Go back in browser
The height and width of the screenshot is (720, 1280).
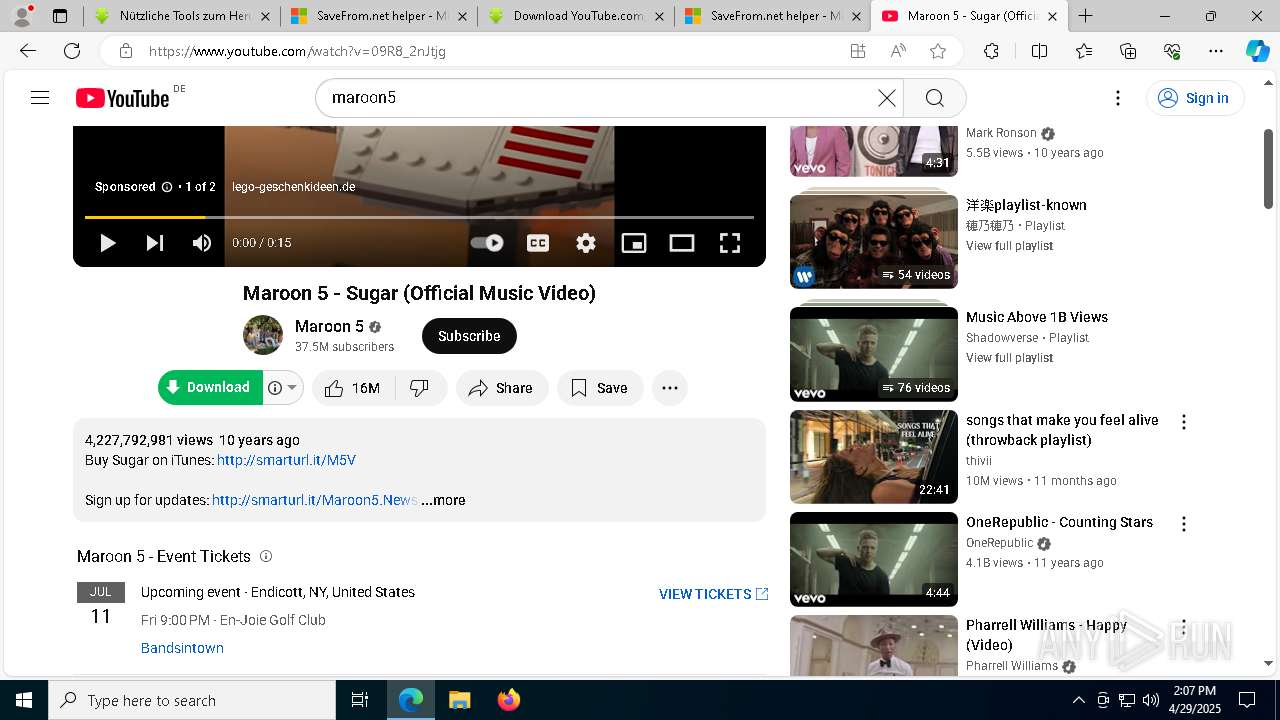pos(28,51)
